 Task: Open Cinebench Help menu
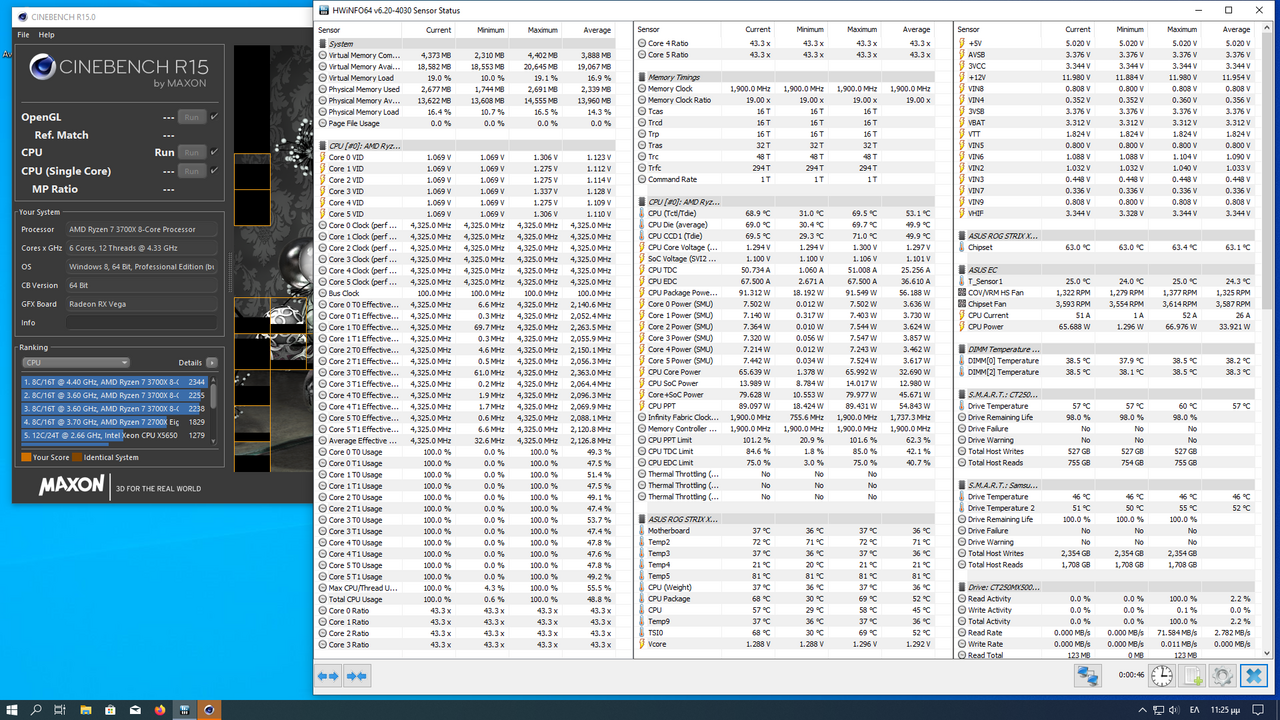(46, 34)
